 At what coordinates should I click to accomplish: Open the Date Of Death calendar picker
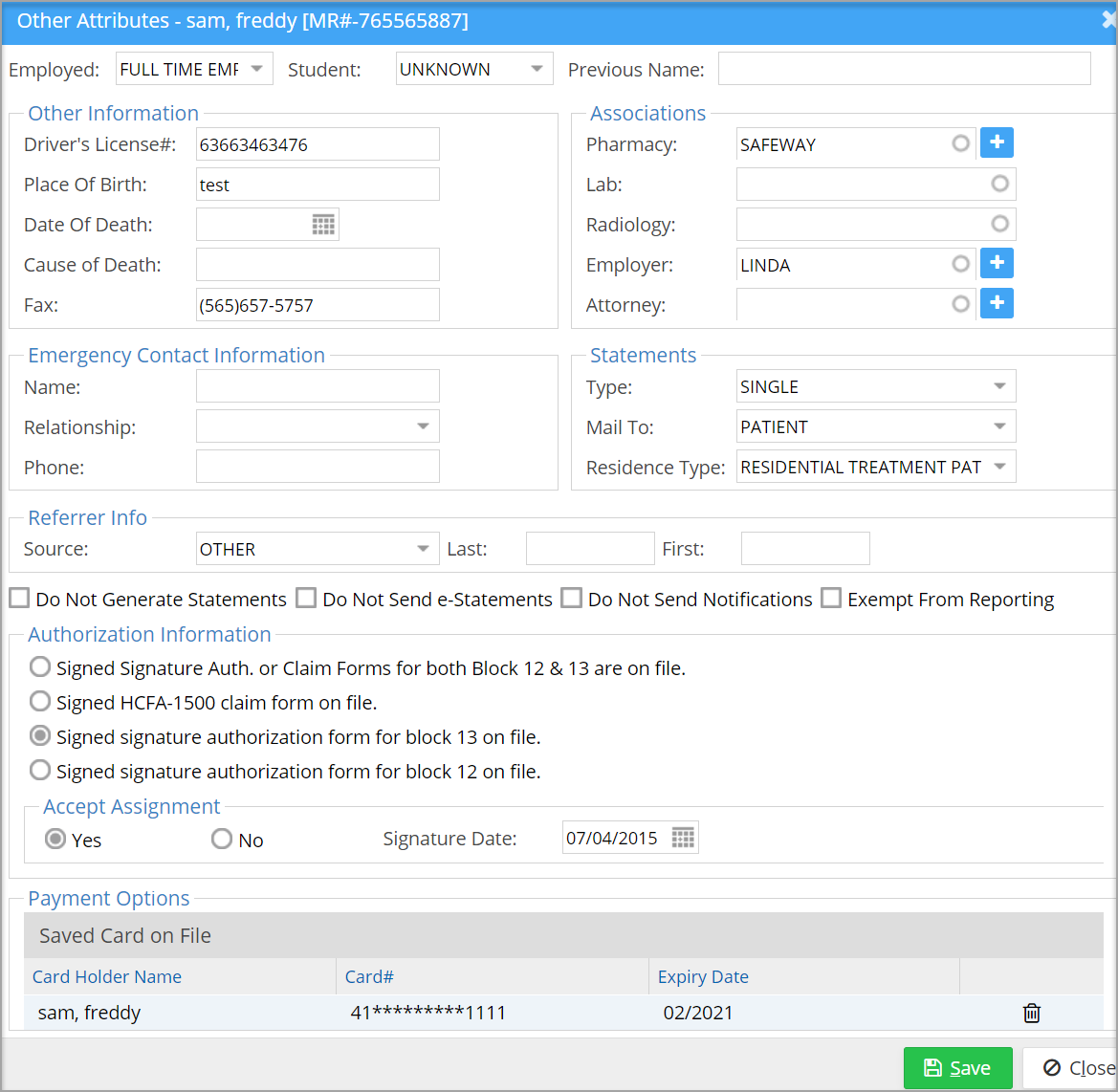[x=323, y=225]
